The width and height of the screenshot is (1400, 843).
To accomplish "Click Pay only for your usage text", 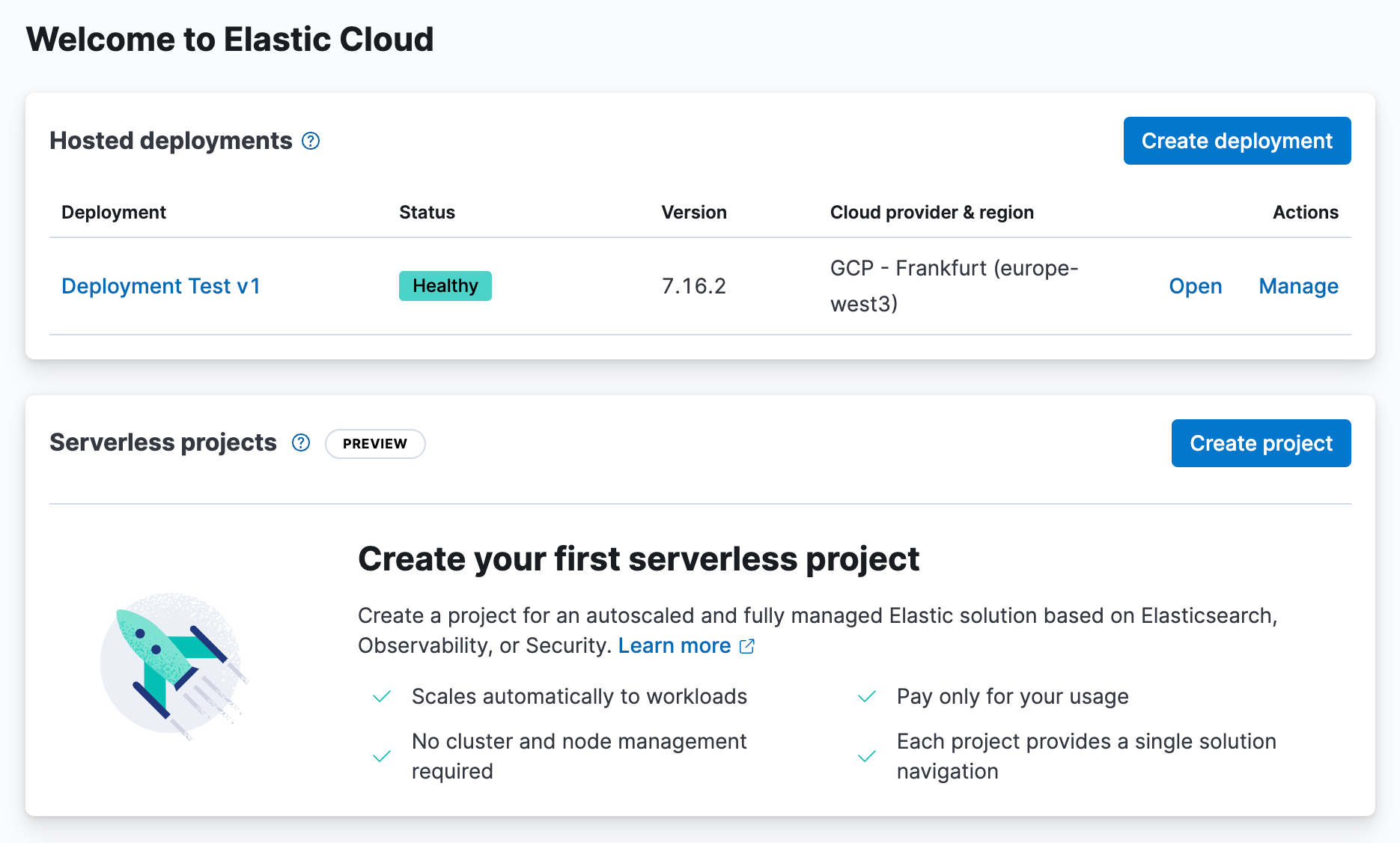I will coord(1013,696).
